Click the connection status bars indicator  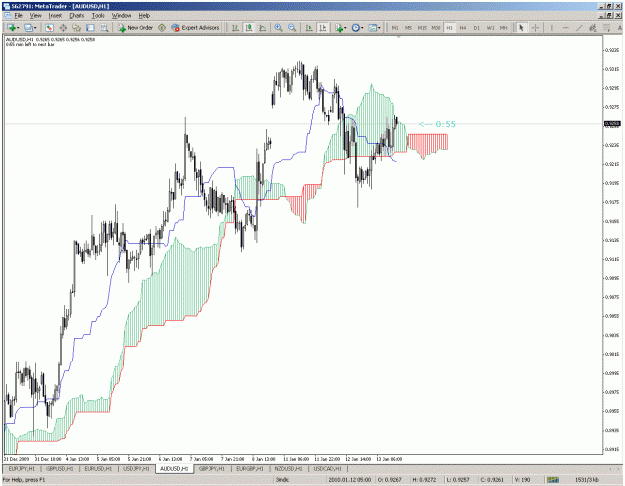tap(552, 480)
